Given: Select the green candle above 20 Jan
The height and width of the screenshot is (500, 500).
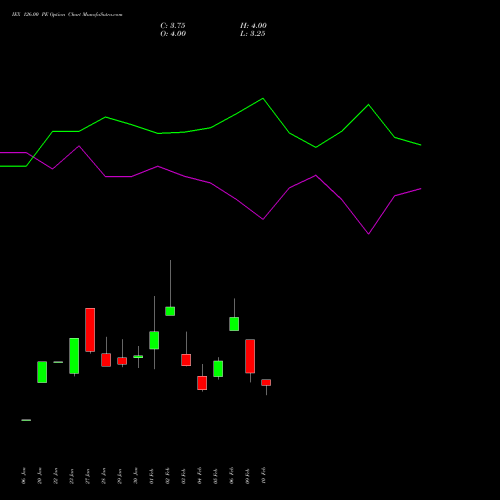Looking at the screenshot, I should 42,372.
